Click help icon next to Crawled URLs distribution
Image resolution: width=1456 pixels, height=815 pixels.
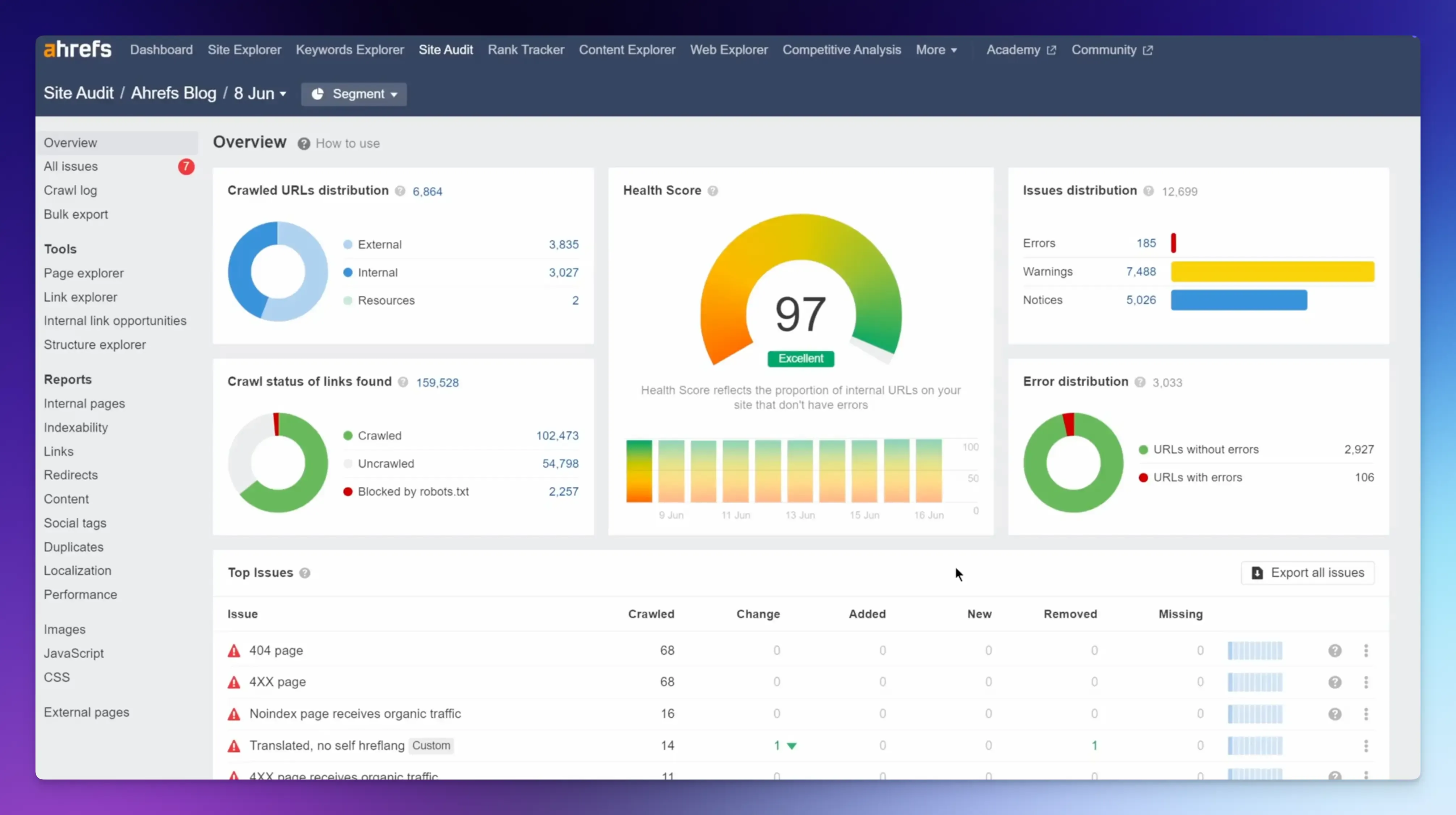[x=400, y=191]
